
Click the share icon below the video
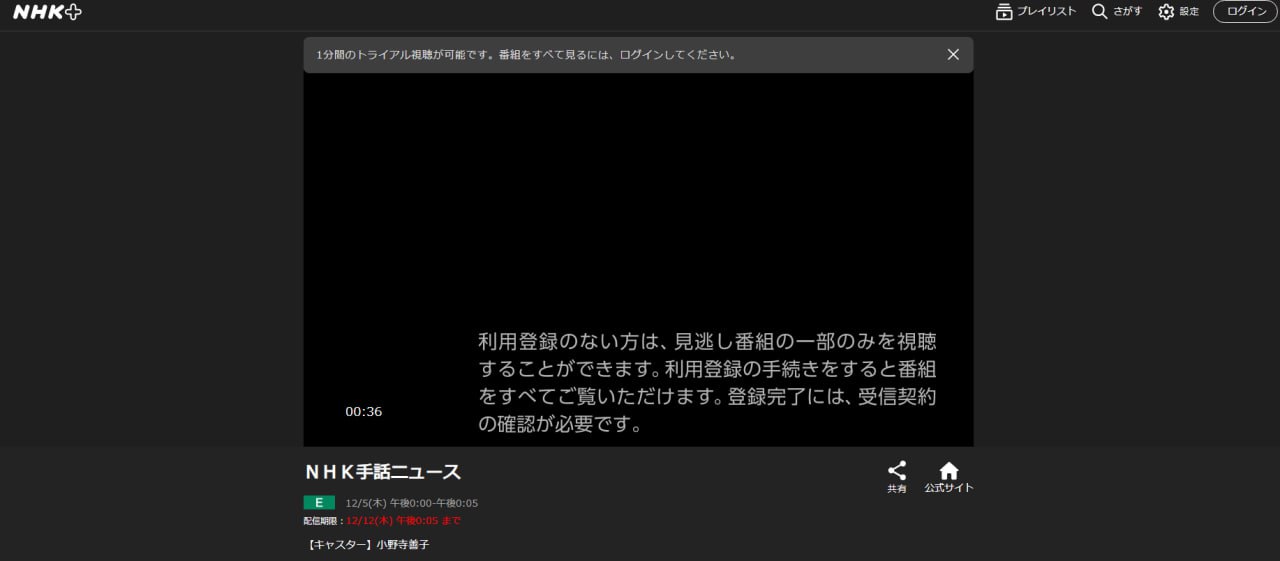pyautogui.click(x=897, y=470)
